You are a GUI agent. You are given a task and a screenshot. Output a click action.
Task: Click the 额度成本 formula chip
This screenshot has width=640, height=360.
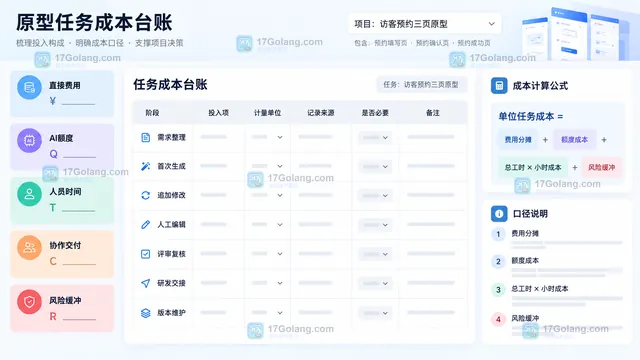[x=574, y=140]
